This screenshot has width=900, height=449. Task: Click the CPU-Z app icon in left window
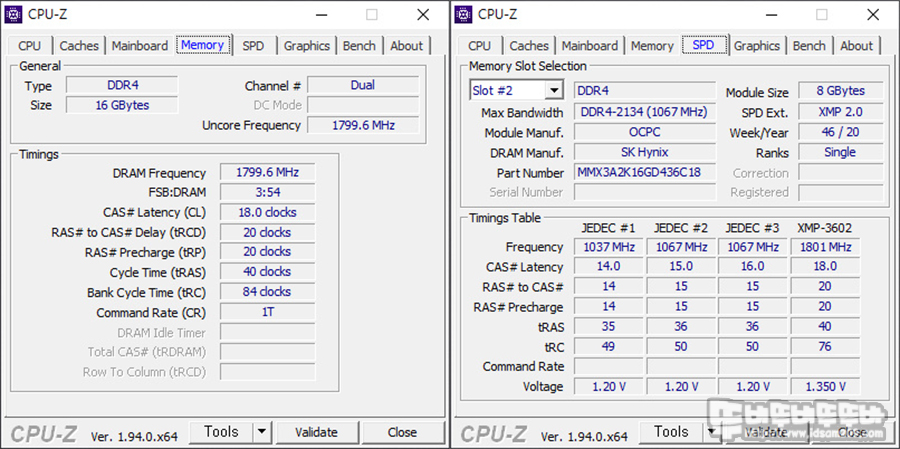pos(14,14)
